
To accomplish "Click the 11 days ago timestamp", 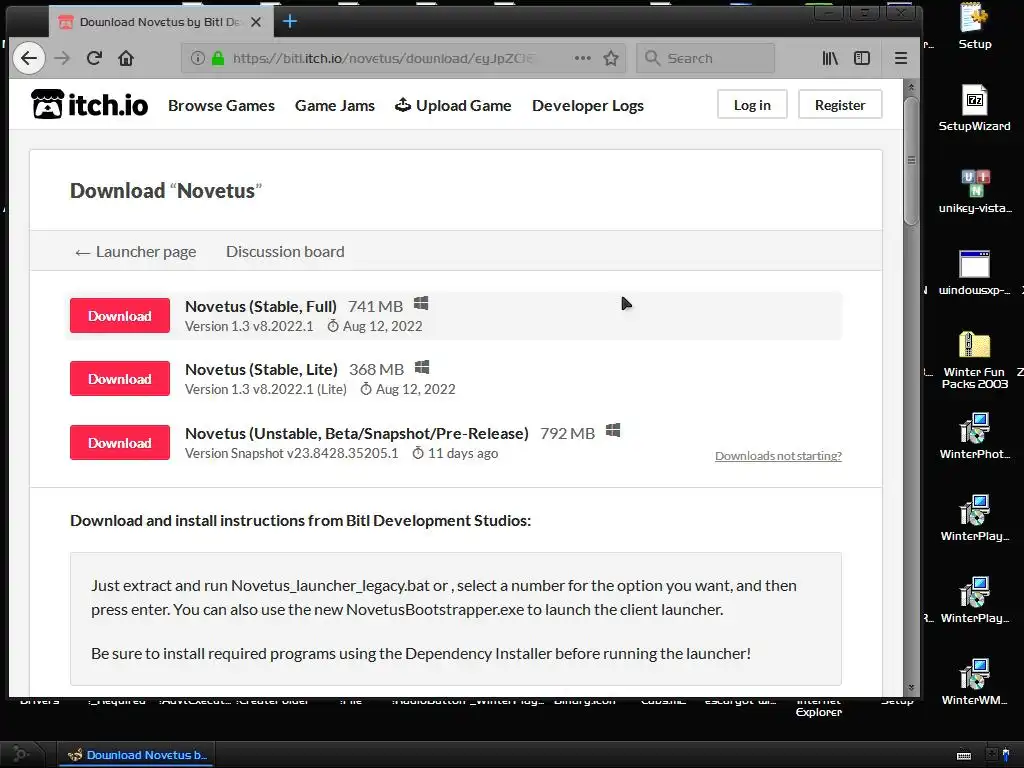I will [x=462, y=453].
